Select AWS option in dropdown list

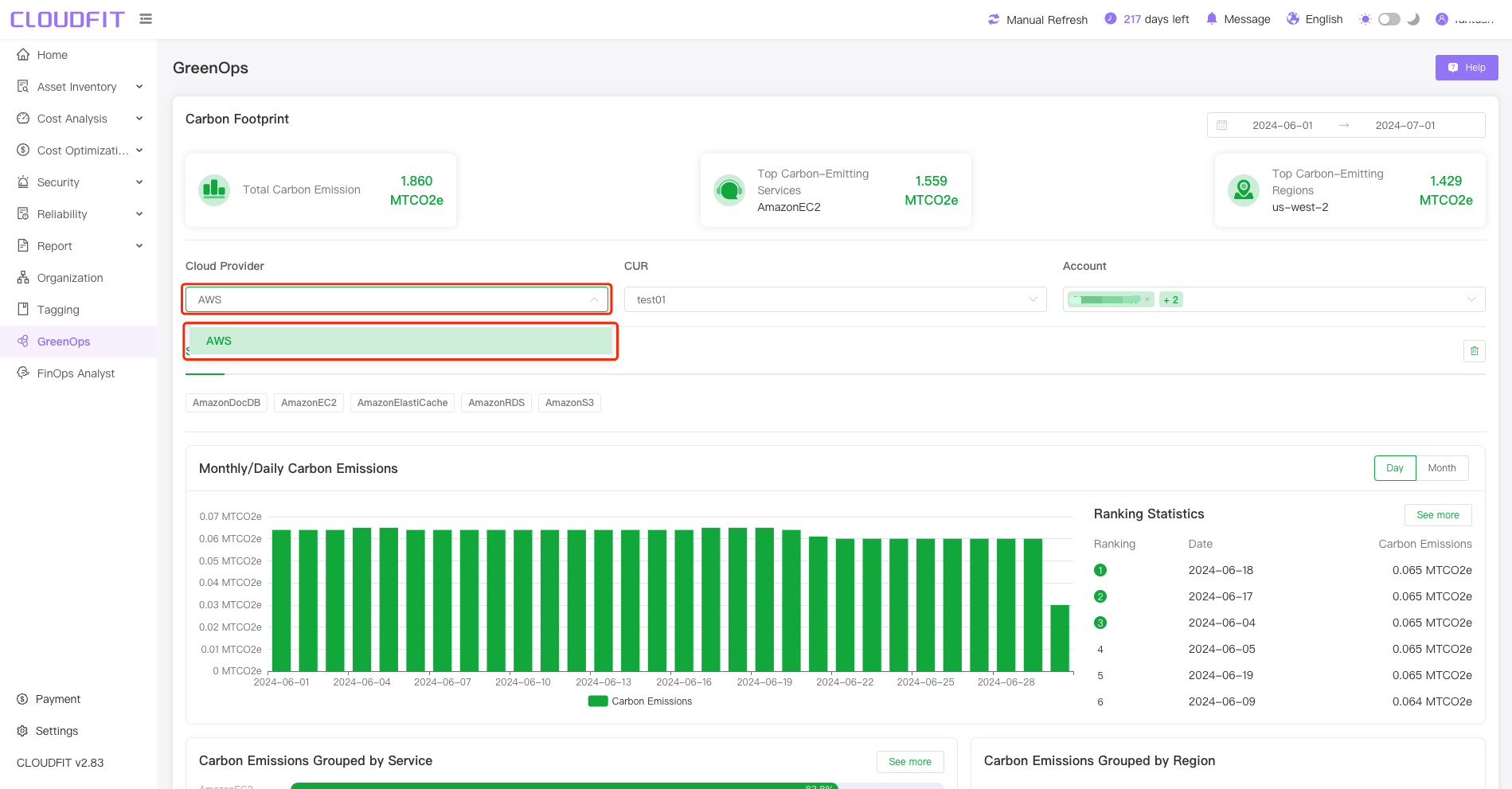coord(400,341)
